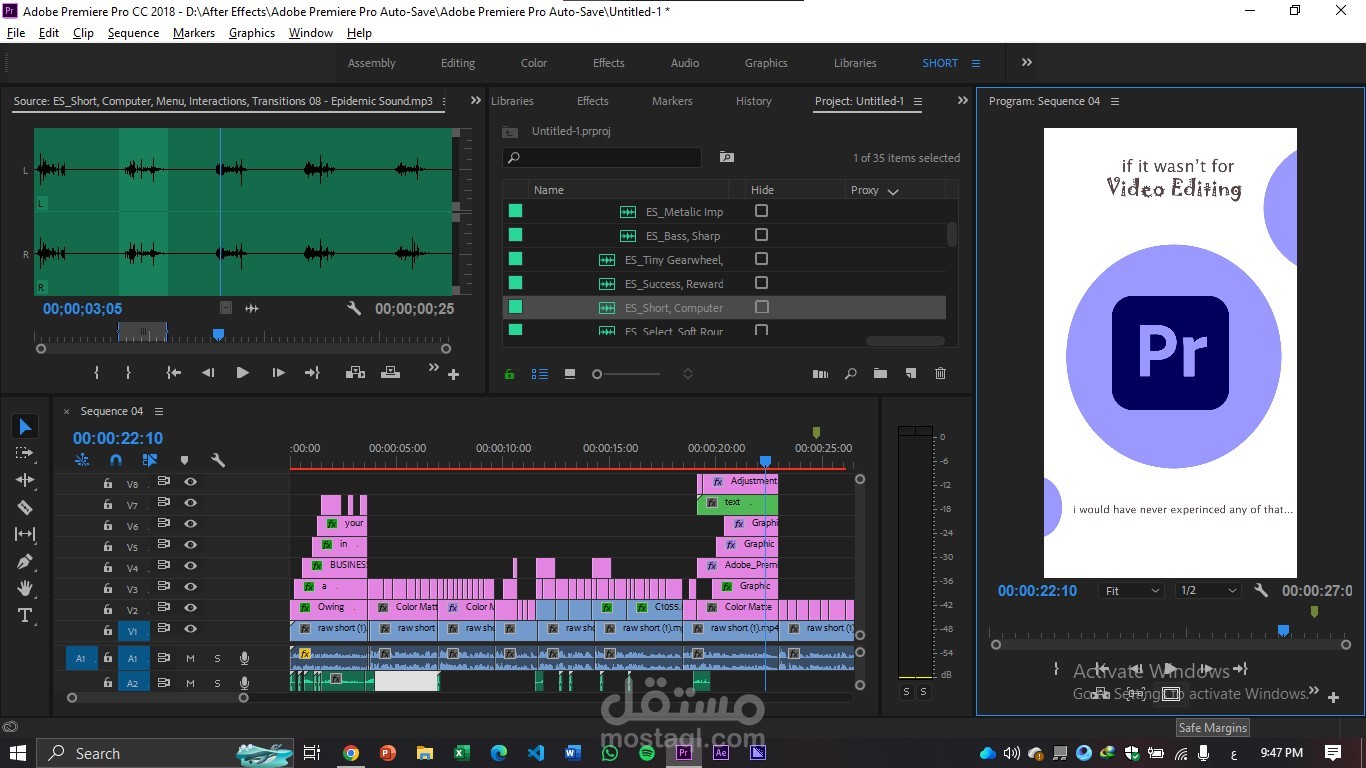Toggle snapping magnet in timeline
This screenshot has width=1366, height=768.
116,460
